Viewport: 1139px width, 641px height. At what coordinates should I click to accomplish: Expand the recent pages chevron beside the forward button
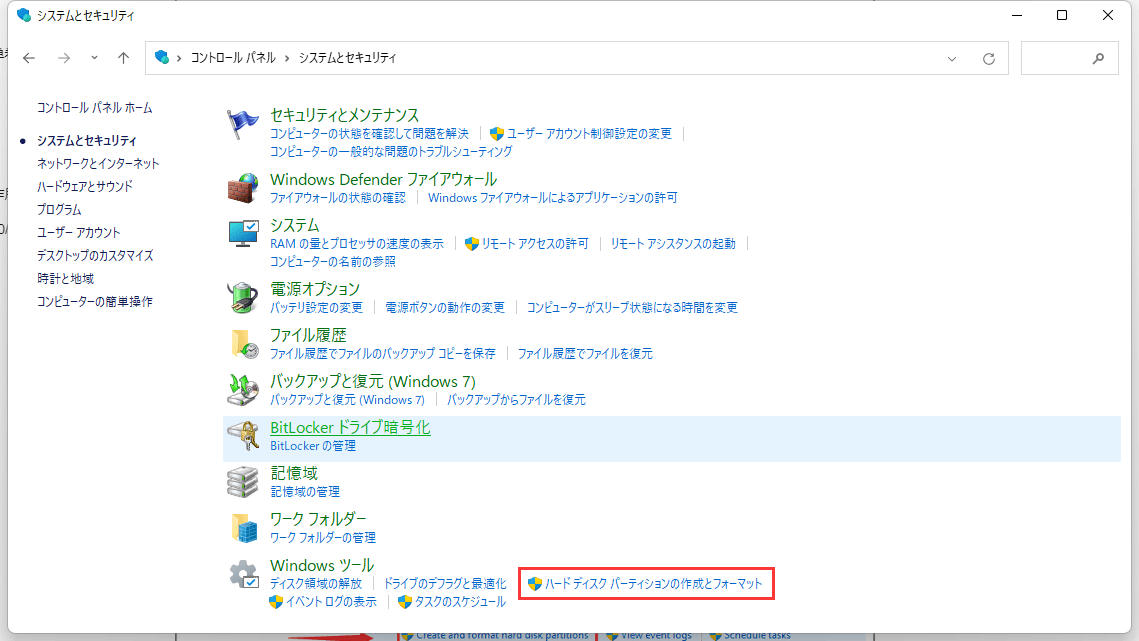pyautogui.click(x=93, y=58)
